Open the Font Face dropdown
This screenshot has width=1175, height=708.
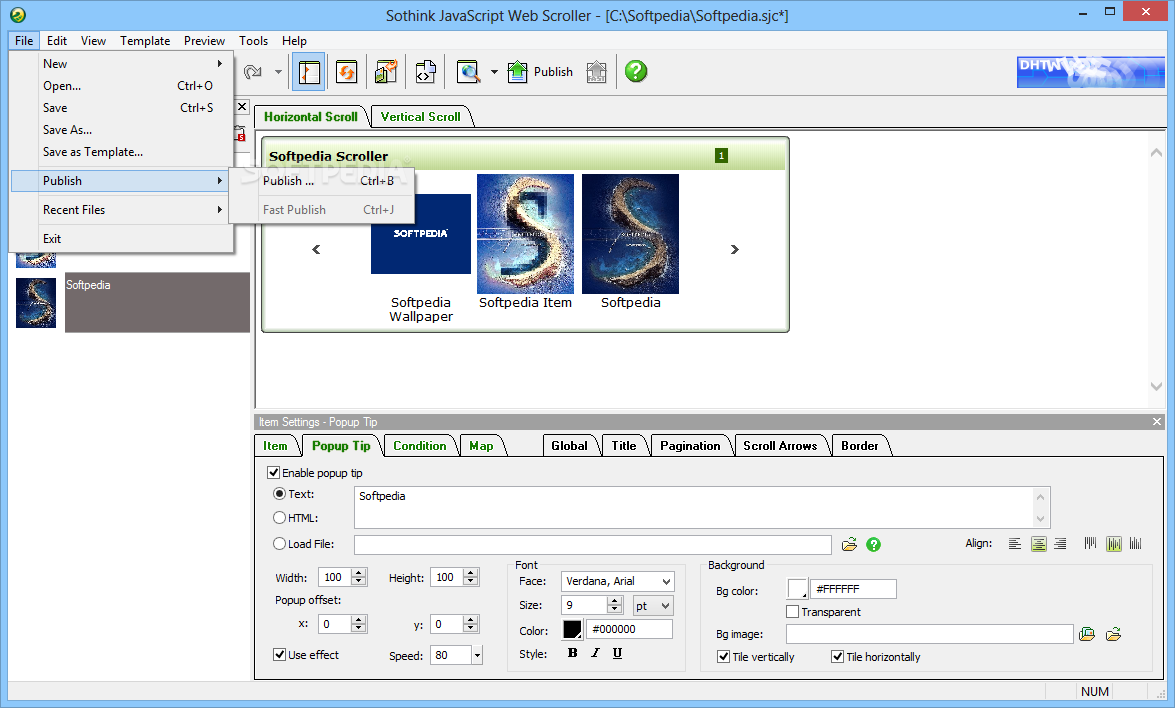tap(665, 581)
